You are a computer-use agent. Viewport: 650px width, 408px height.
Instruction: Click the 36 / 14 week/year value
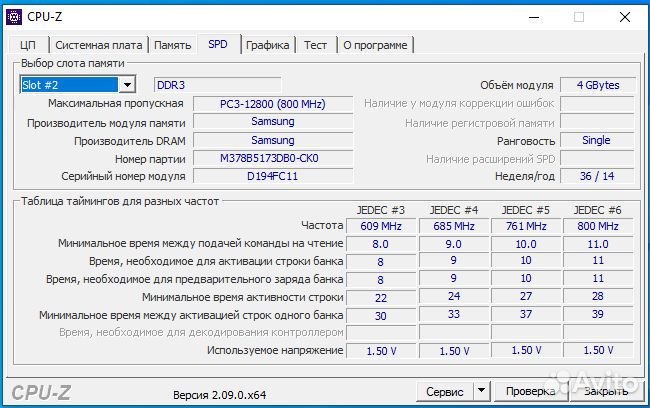(597, 176)
